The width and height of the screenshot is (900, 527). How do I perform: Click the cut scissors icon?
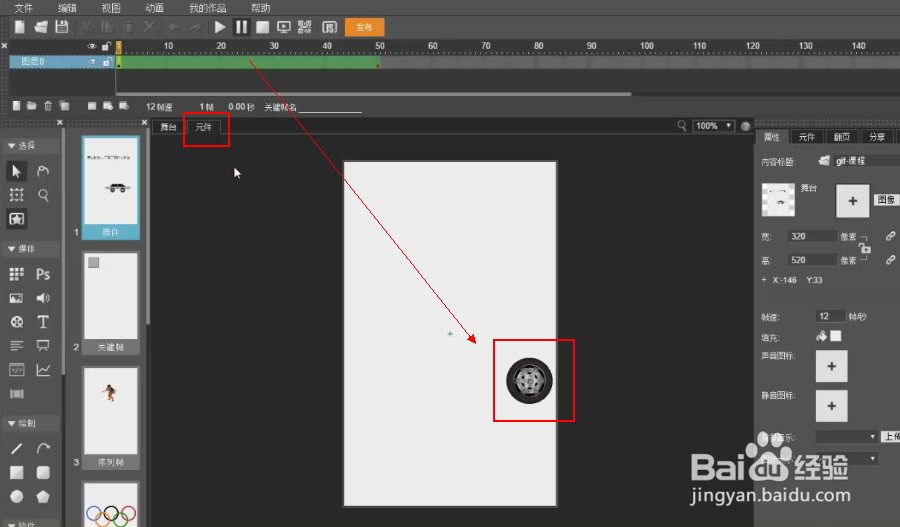[87, 27]
